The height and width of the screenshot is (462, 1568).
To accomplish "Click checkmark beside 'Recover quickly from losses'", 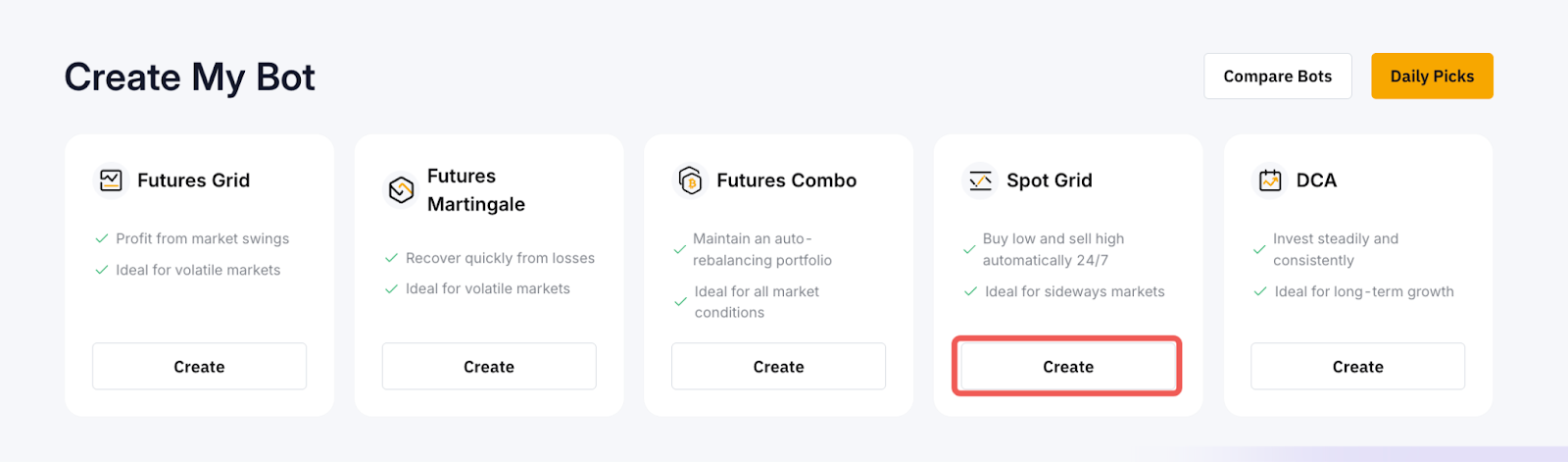I will pos(391,258).
